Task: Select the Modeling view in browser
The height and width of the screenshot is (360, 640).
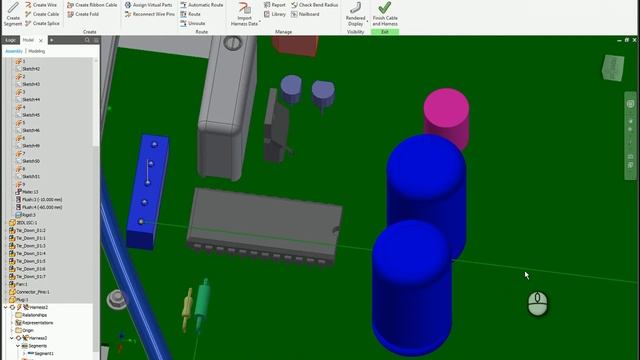Action: pos(37,51)
